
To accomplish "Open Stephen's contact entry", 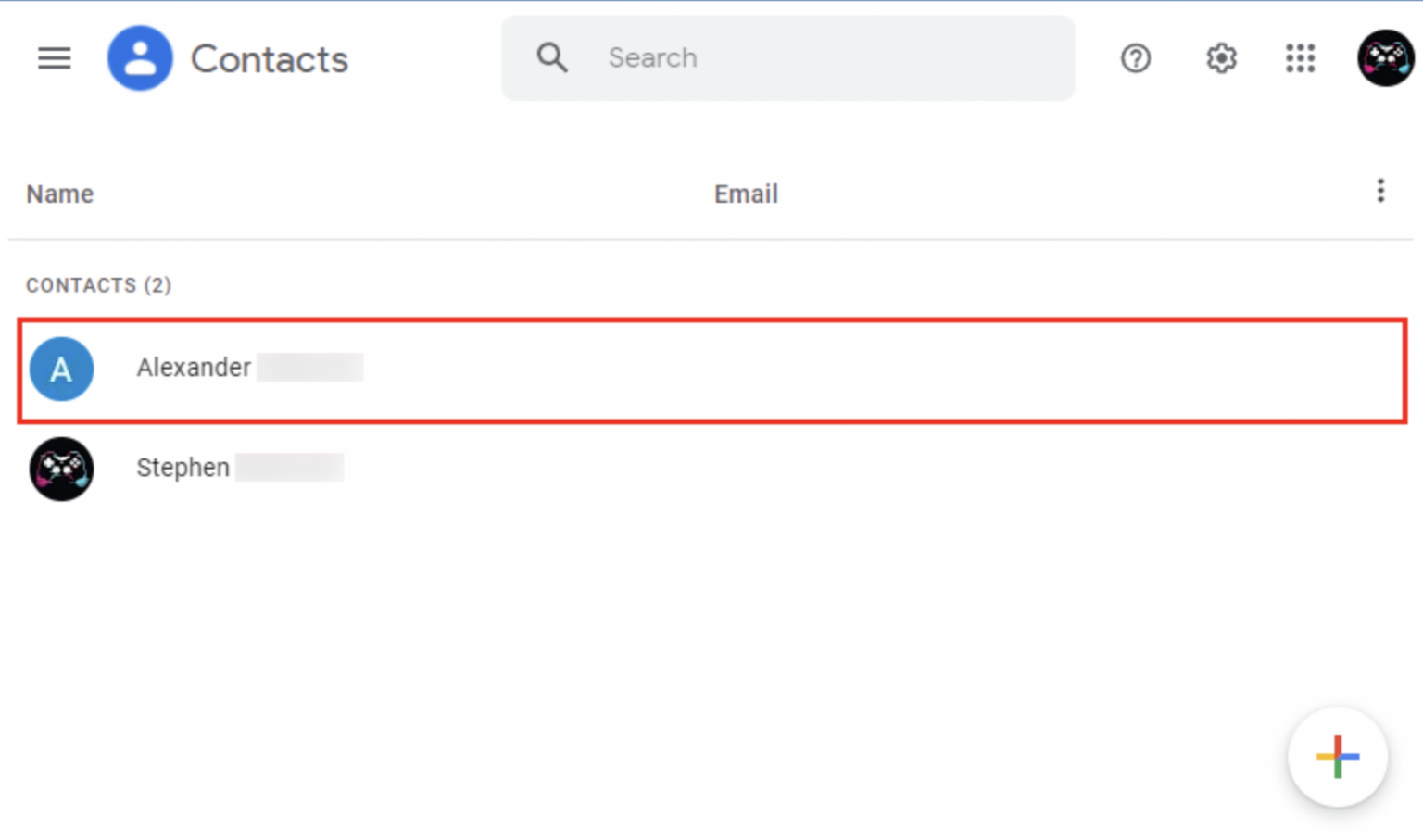I will click(183, 468).
